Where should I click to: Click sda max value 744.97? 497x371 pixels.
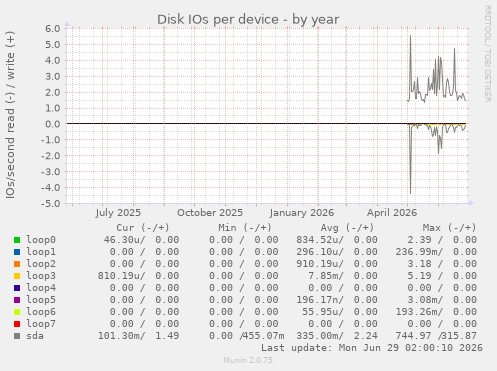(x=413, y=336)
